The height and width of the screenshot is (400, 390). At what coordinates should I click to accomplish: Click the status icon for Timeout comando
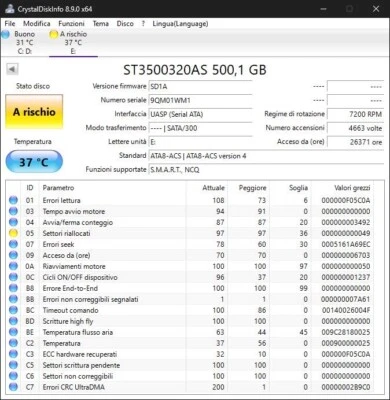[x=13, y=310]
